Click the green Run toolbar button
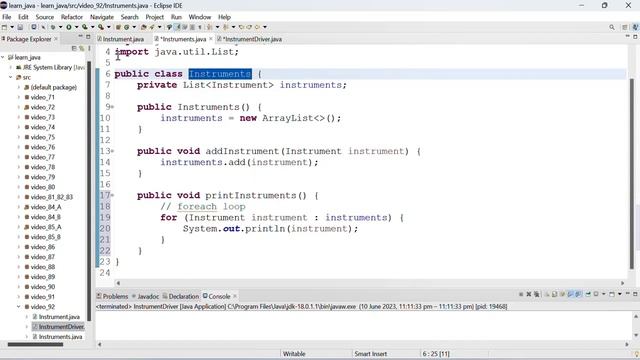 [x=69, y=27]
